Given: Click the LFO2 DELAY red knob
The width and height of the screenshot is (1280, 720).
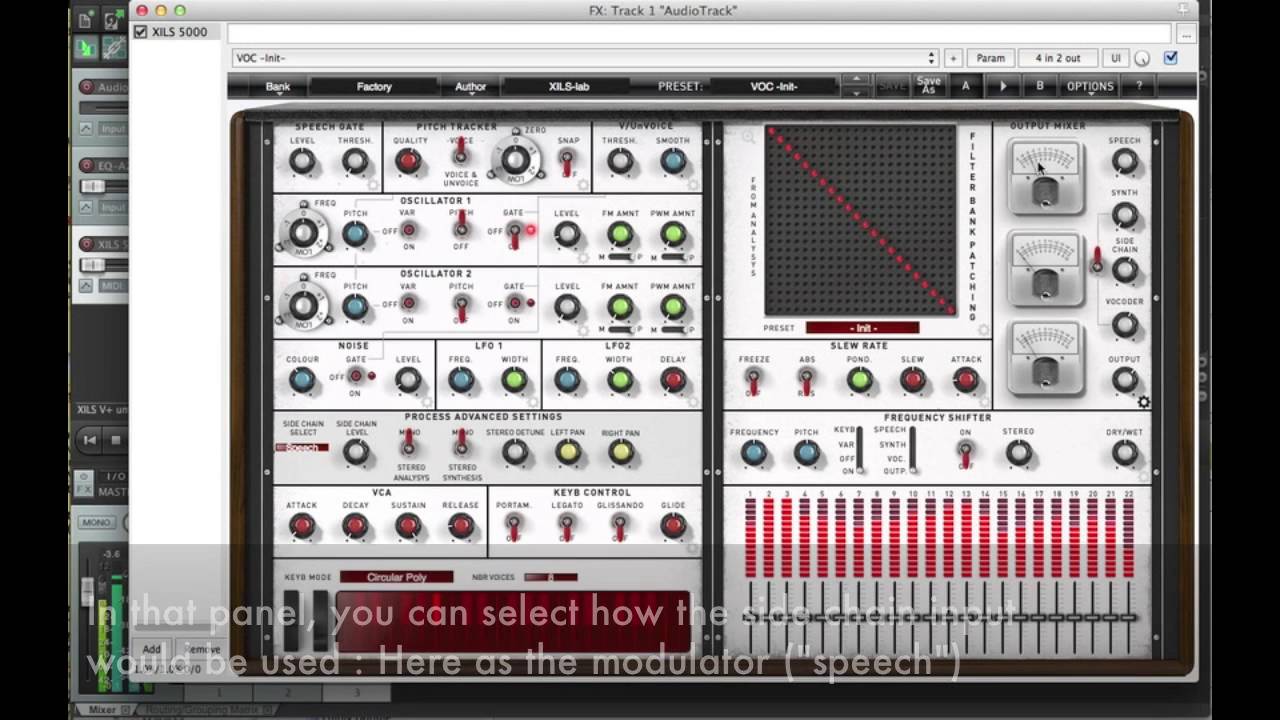Looking at the screenshot, I should [673, 380].
